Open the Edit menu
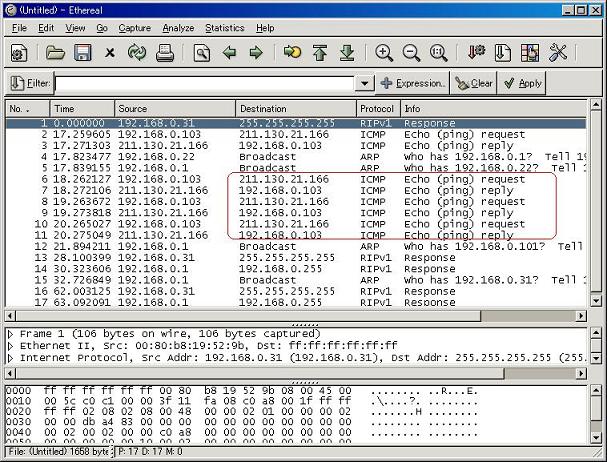607x462 pixels. (x=46, y=28)
